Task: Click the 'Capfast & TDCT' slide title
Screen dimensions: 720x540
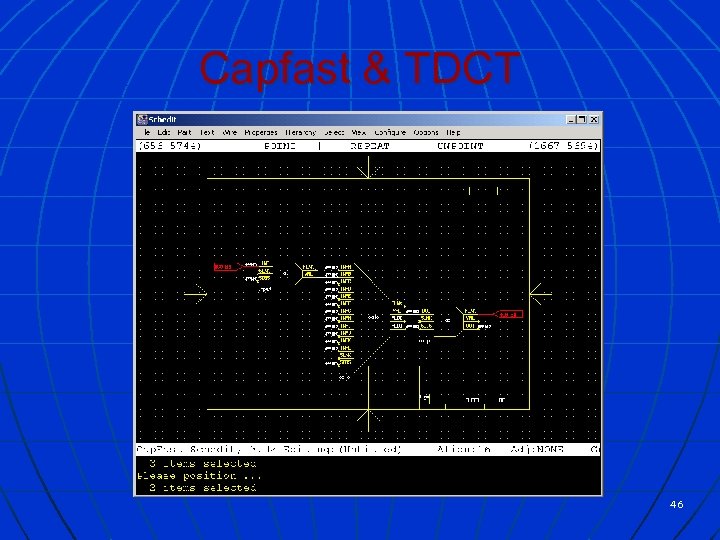Action: click(360, 68)
